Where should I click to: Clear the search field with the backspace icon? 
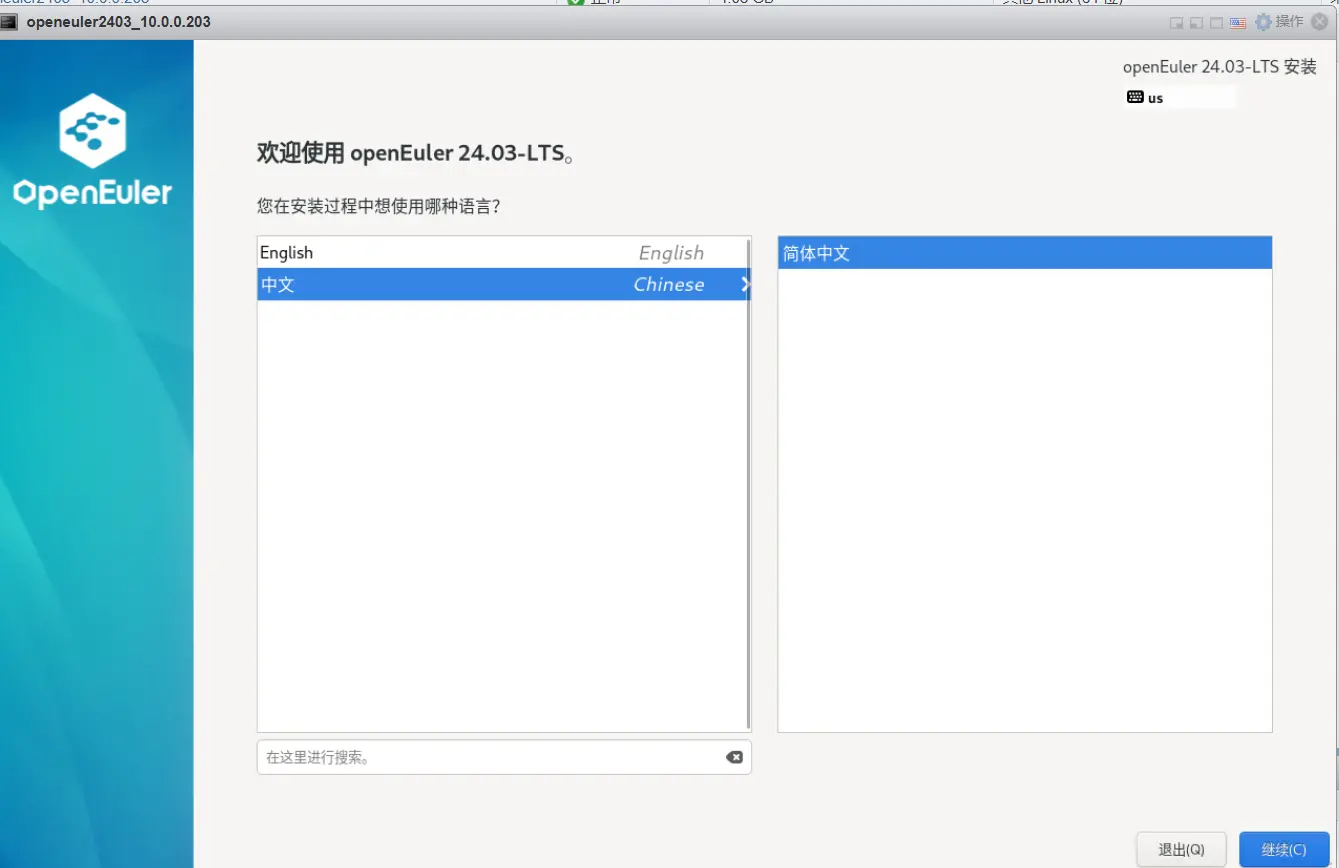coord(734,757)
